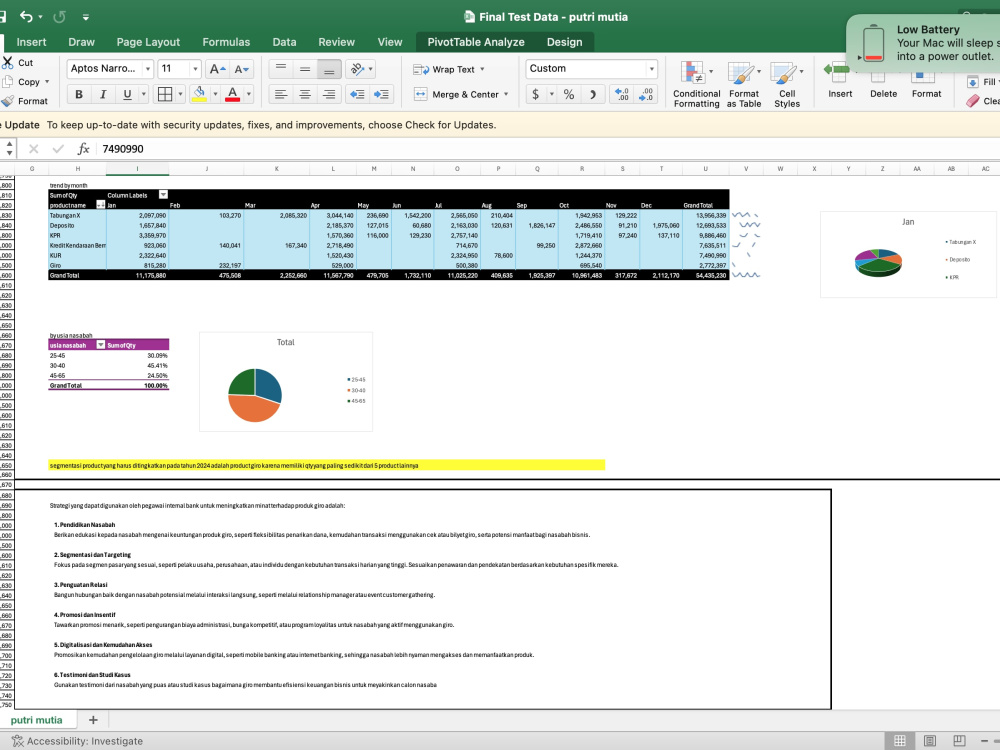Click the Format cells button in ribbon
Viewport: 1000px width, 750px height.
pos(926,85)
